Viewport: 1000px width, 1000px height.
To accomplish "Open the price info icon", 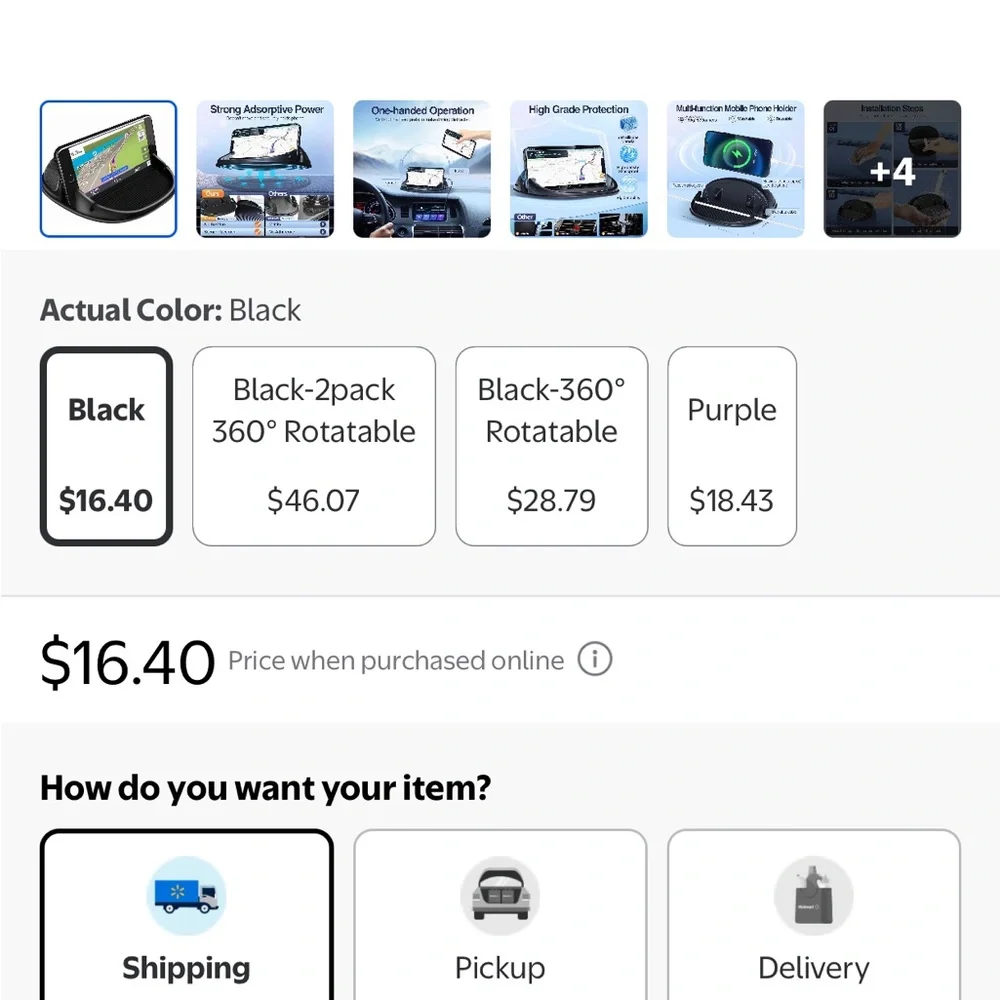I will (594, 659).
